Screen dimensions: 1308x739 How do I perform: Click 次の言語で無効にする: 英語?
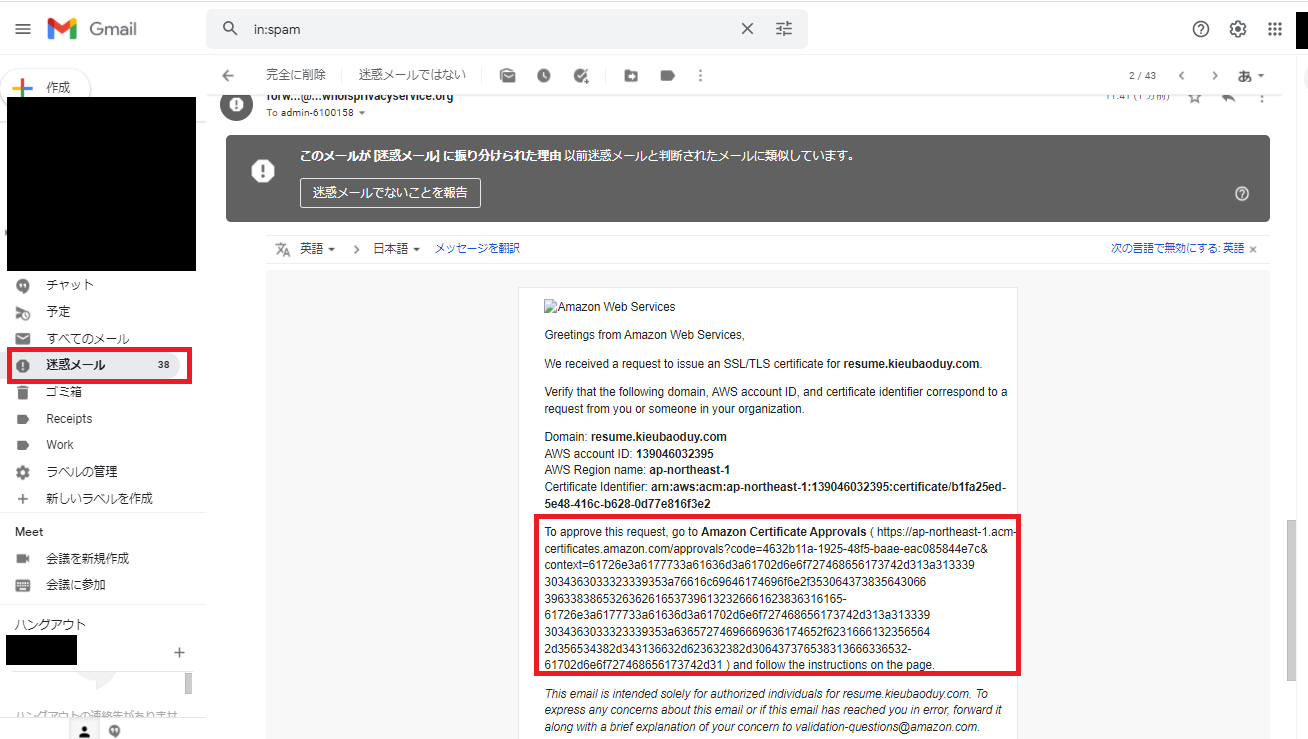(x=1178, y=249)
